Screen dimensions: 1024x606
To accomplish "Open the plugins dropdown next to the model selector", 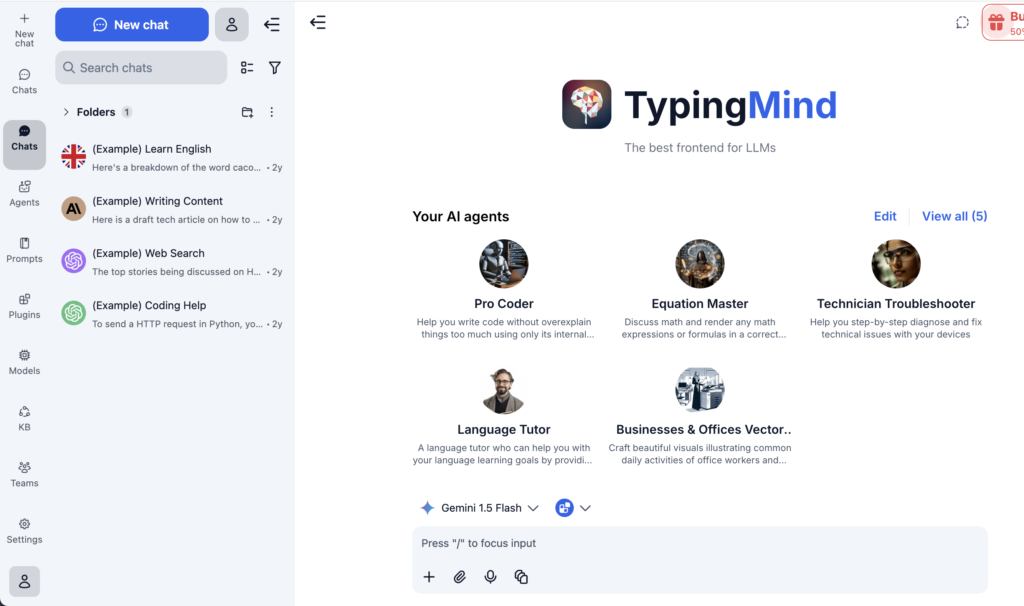I will pyautogui.click(x=572, y=507).
